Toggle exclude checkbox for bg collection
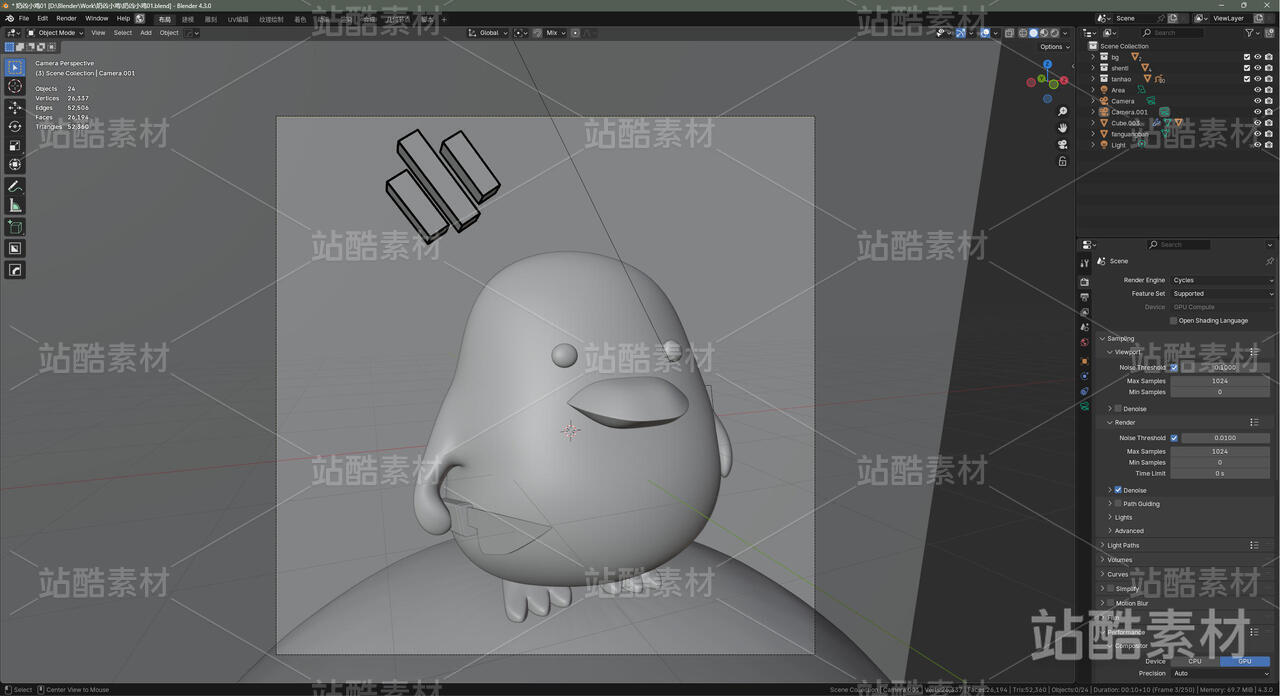The width and height of the screenshot is (1280, 696). [x=1246, y=57]
